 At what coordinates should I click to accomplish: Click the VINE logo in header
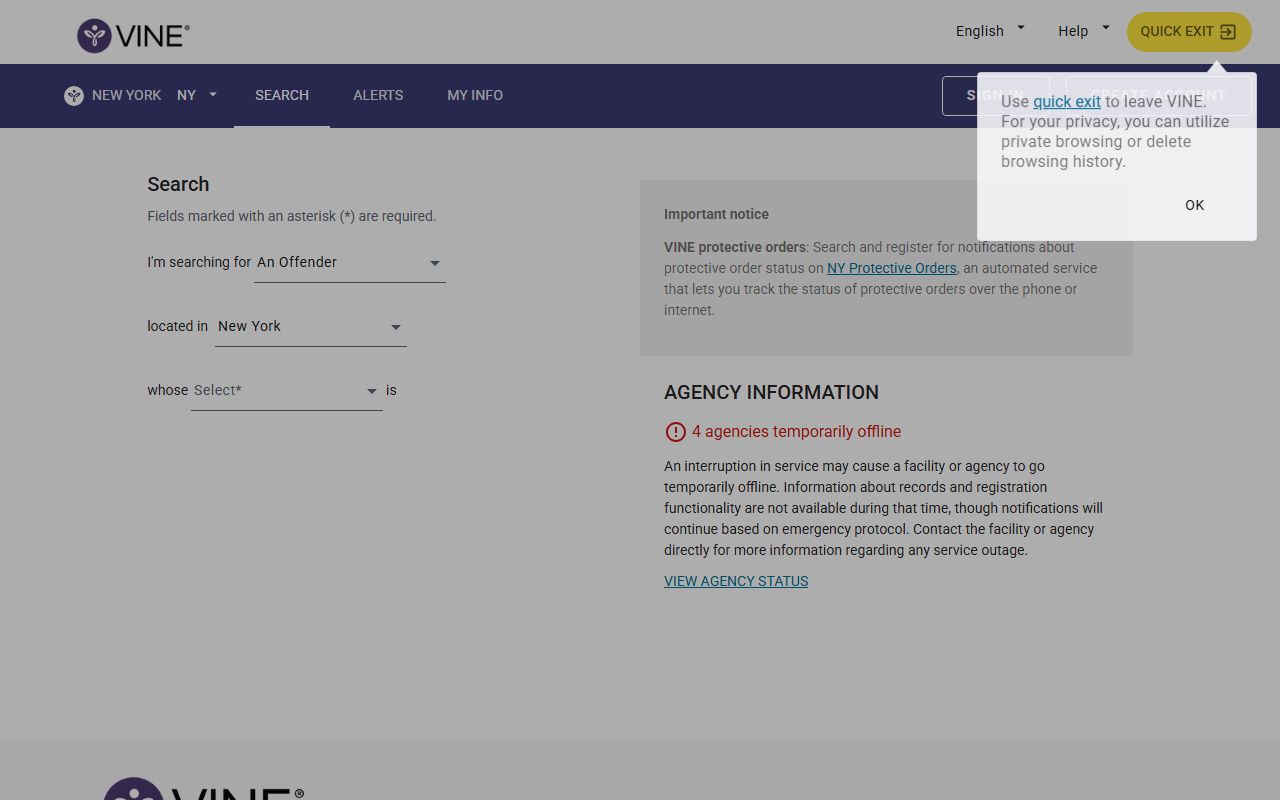click(133, 35)
